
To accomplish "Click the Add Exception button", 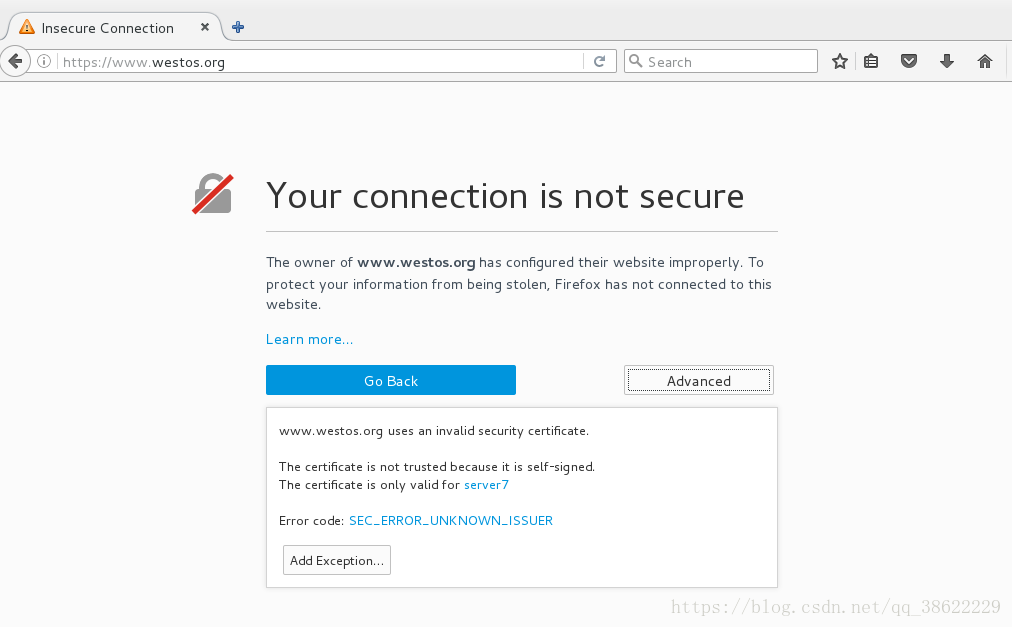I will click(337, 560).
